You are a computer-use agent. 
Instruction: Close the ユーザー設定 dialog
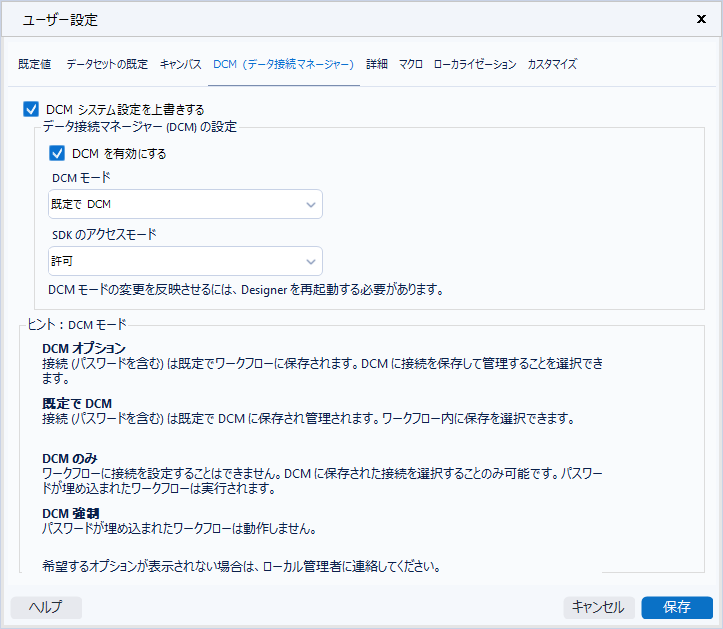coord(702,19)
